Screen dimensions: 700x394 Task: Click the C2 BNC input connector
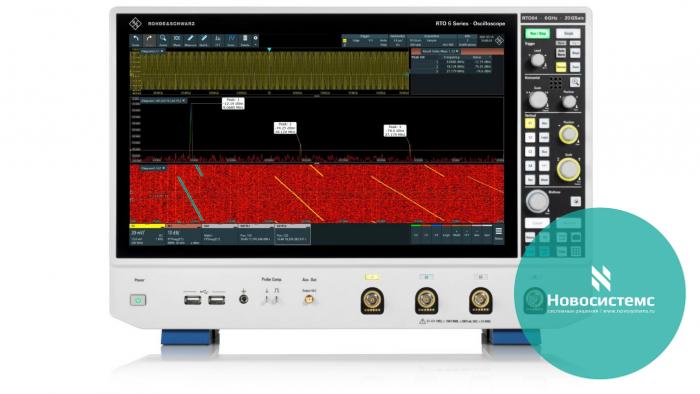(x=426, y=300)
